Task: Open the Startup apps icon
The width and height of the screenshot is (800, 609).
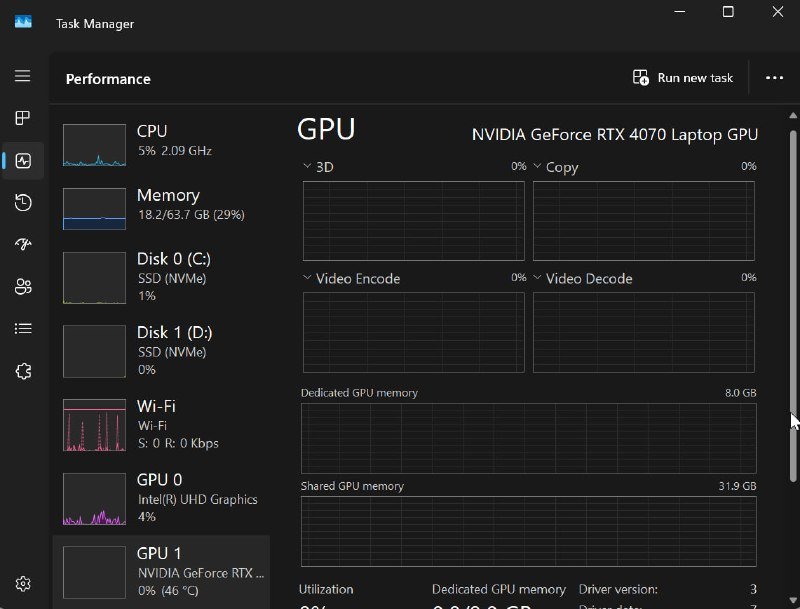Action: (22, 245)
